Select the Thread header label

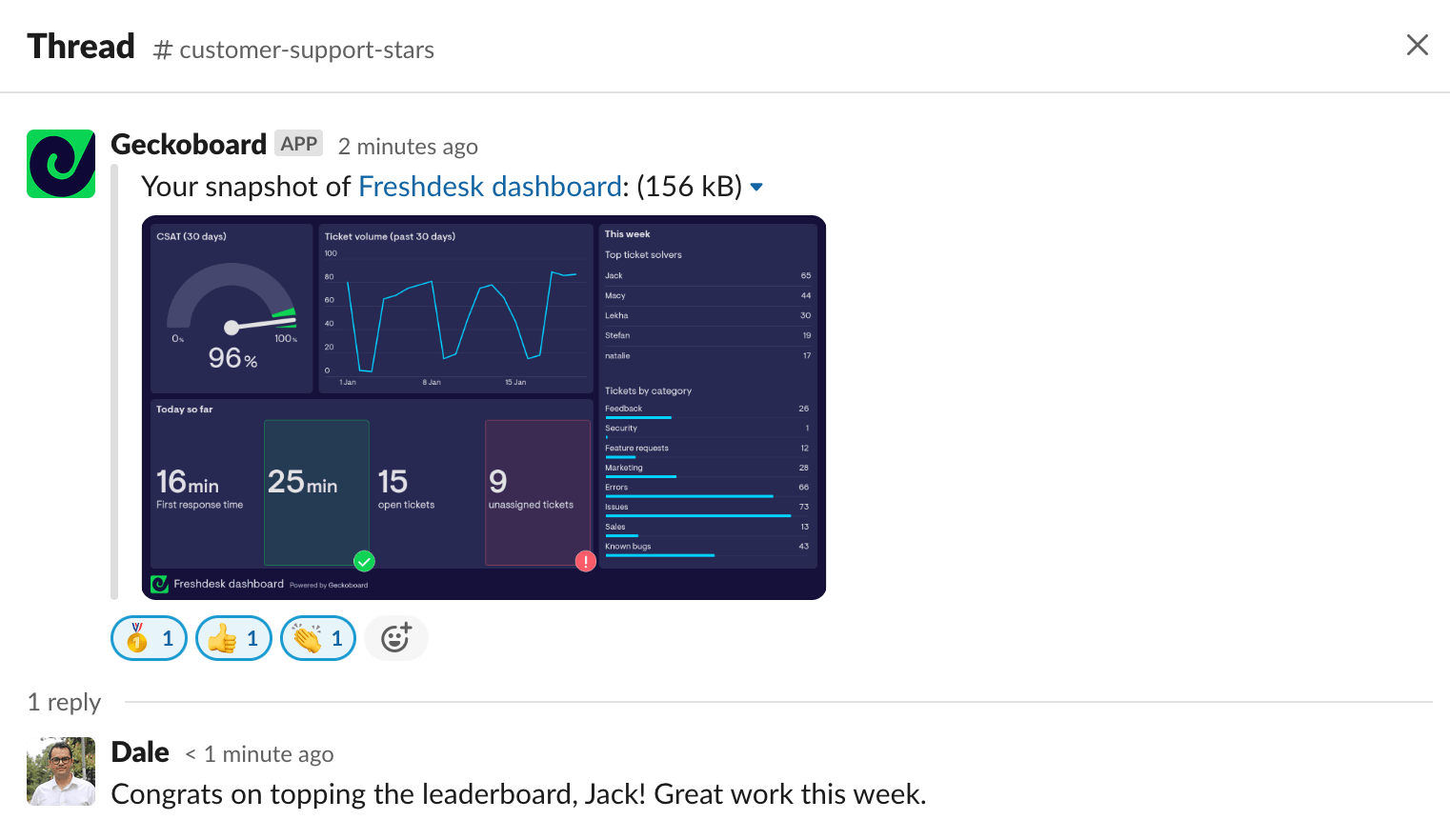pos(80,45)
